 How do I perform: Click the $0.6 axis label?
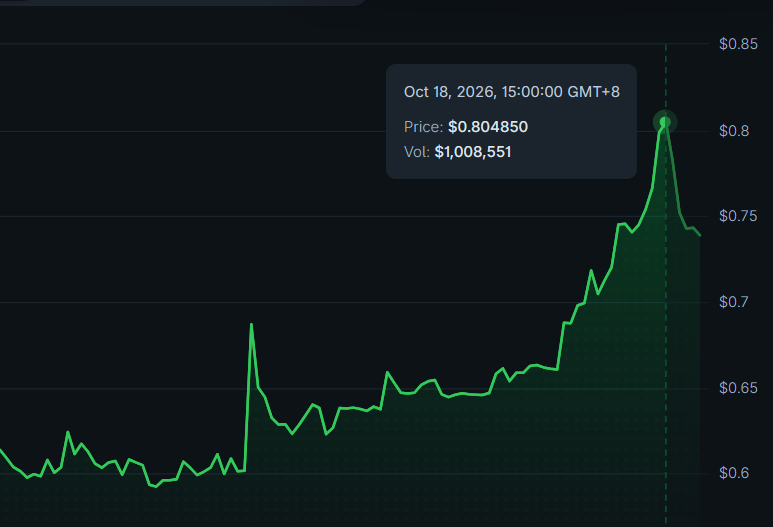(x=734, y=473)
